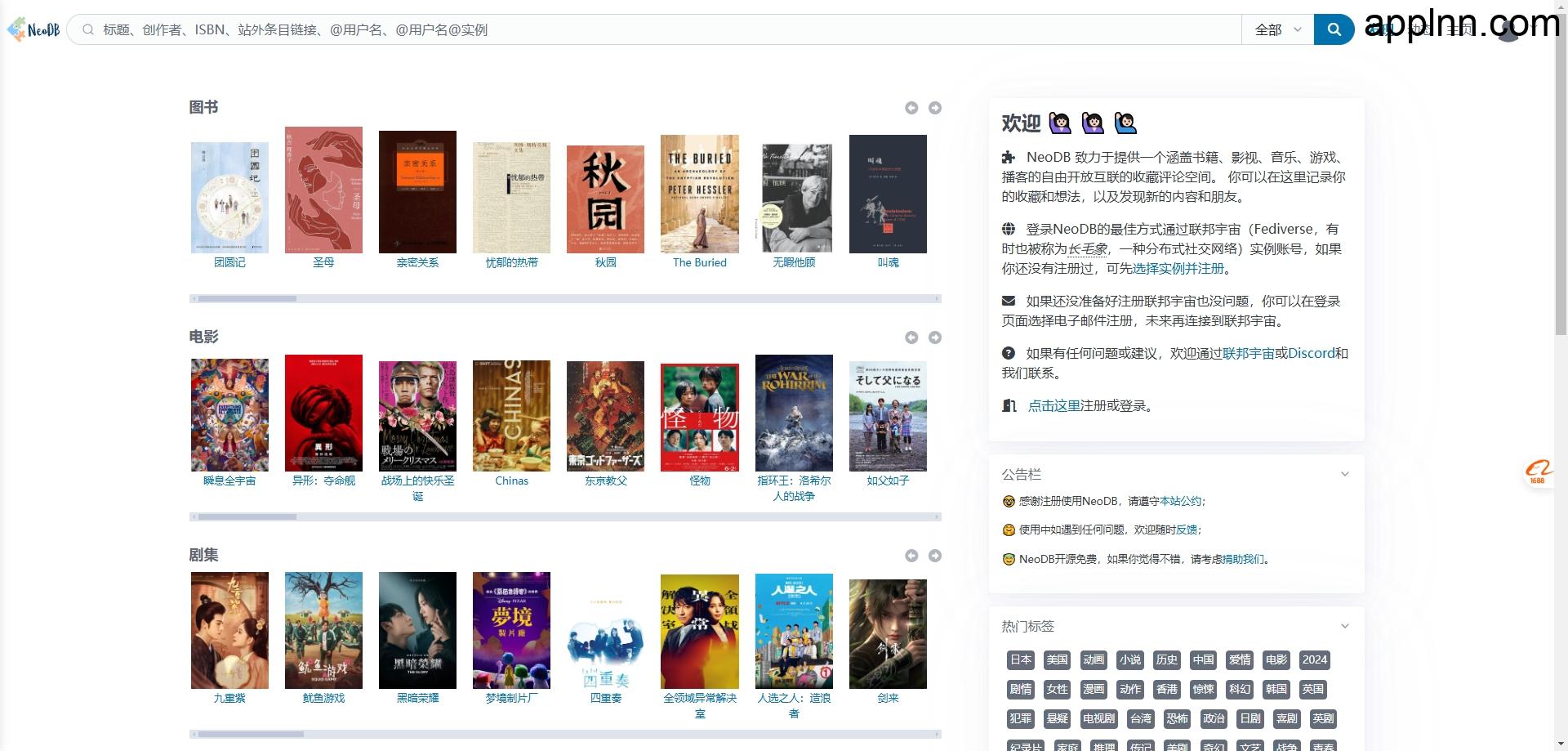Open 人选之人：造浪者 series link
Image resolution: width=1568 pixels, height=751 pixels.
click(x=794, y=705)
